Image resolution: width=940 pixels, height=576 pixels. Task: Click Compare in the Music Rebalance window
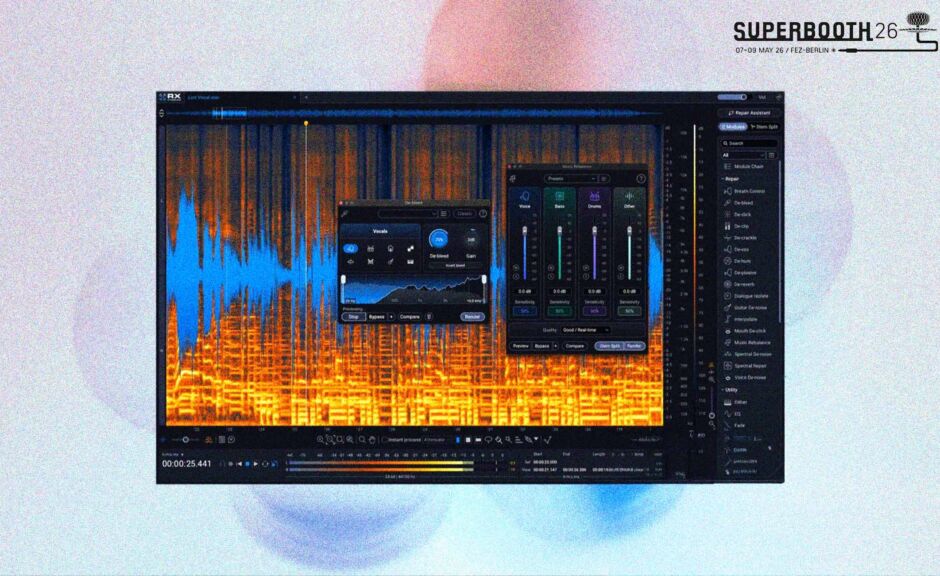click(x=574, y=346)
